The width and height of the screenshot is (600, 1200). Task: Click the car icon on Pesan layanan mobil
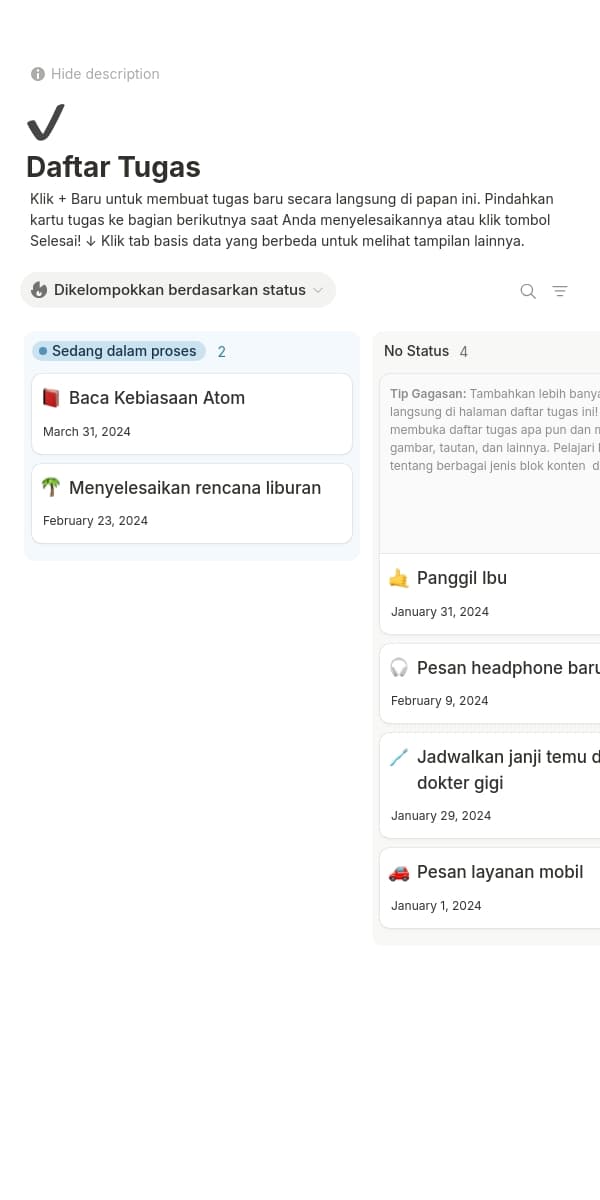coord(400,871)
